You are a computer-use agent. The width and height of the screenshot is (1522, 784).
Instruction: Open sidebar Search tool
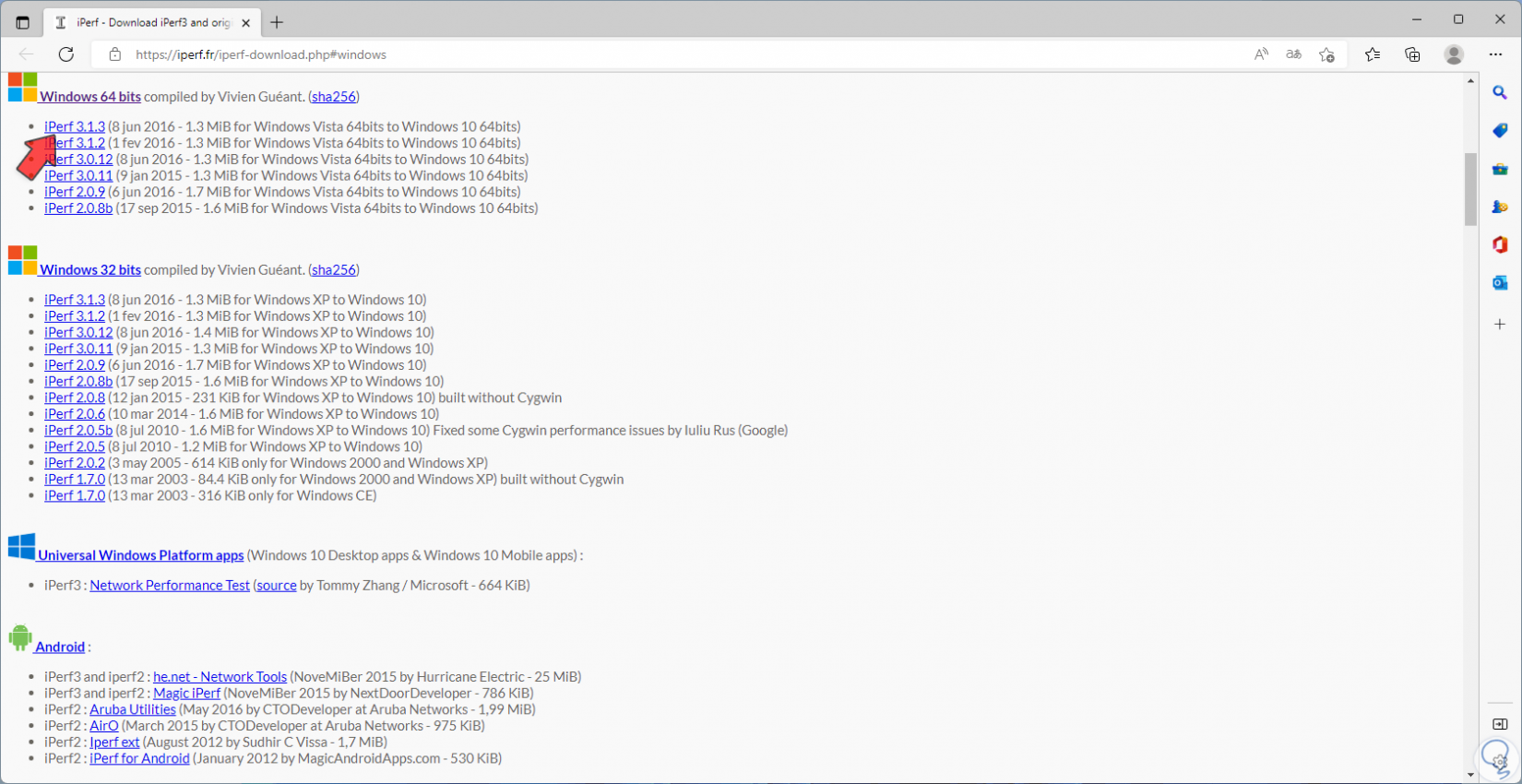pos(1500,92)
